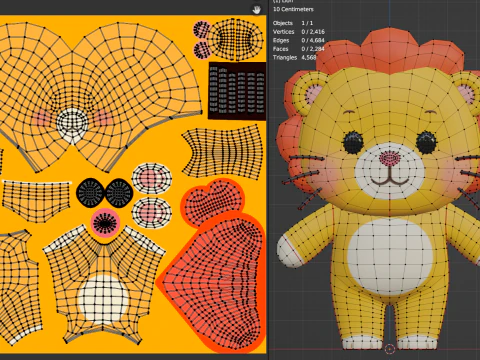Select the dark whiskers UV block
This screenshot has height=360, width=480.
pos(237,90)
